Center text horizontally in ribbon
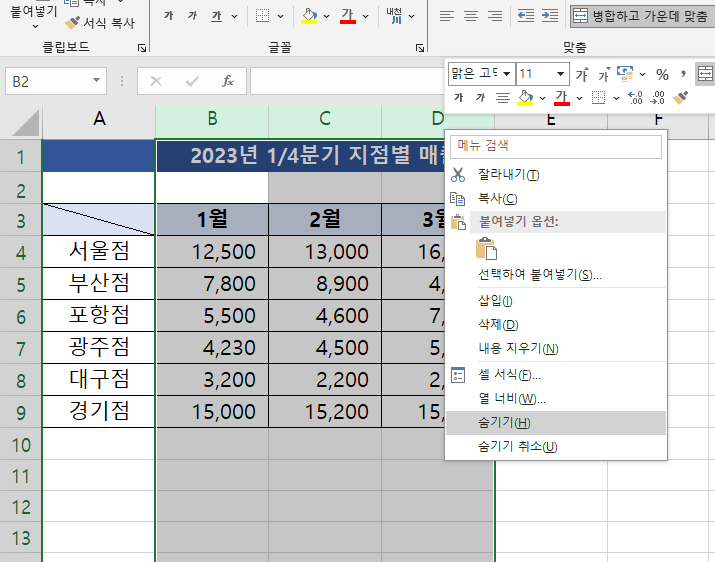This screenshot has height=562, width=715. [471, 16]
